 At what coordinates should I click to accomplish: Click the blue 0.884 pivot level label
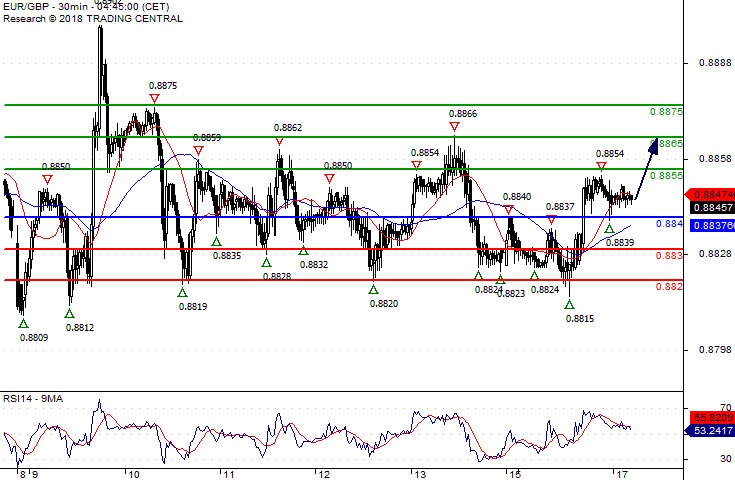click(x=669, y=224)
